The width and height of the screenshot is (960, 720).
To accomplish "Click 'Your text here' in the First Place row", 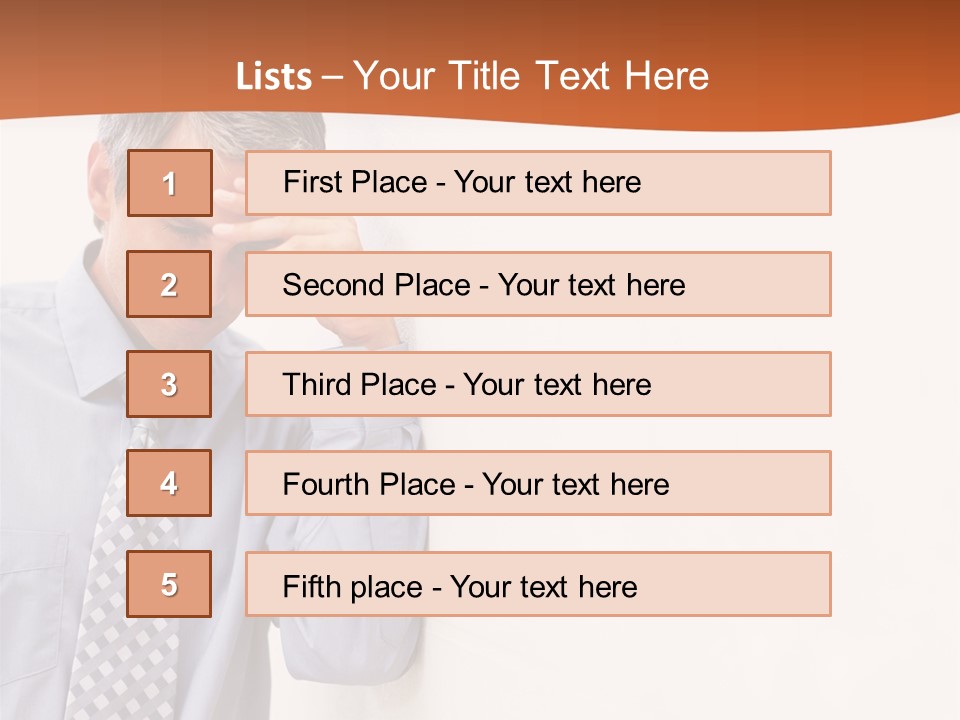I will pyautogui.click(x=547, y=183).
